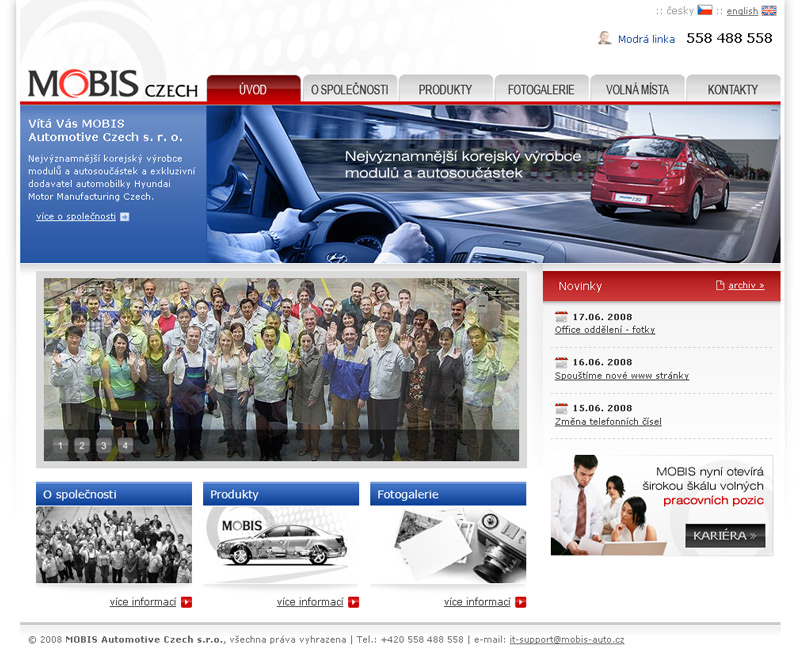This screenshot has height=658, width=800.
Task: Click the document icon next to archiv
Action: point(720,285)
